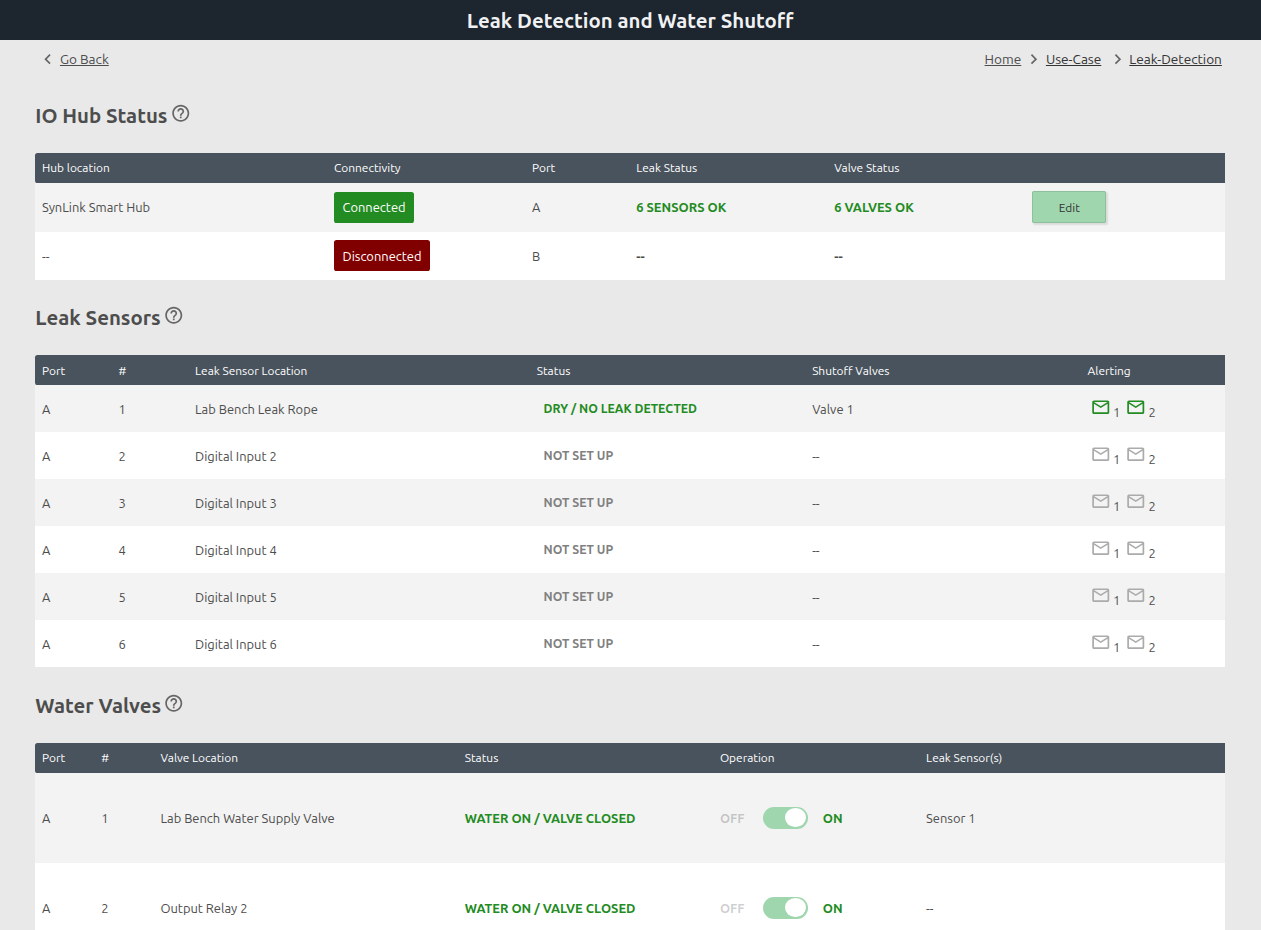The image size is (1261, 930).
Task: Click NOT SET UP status of Digital Input 2
Action: coord(578,455)
